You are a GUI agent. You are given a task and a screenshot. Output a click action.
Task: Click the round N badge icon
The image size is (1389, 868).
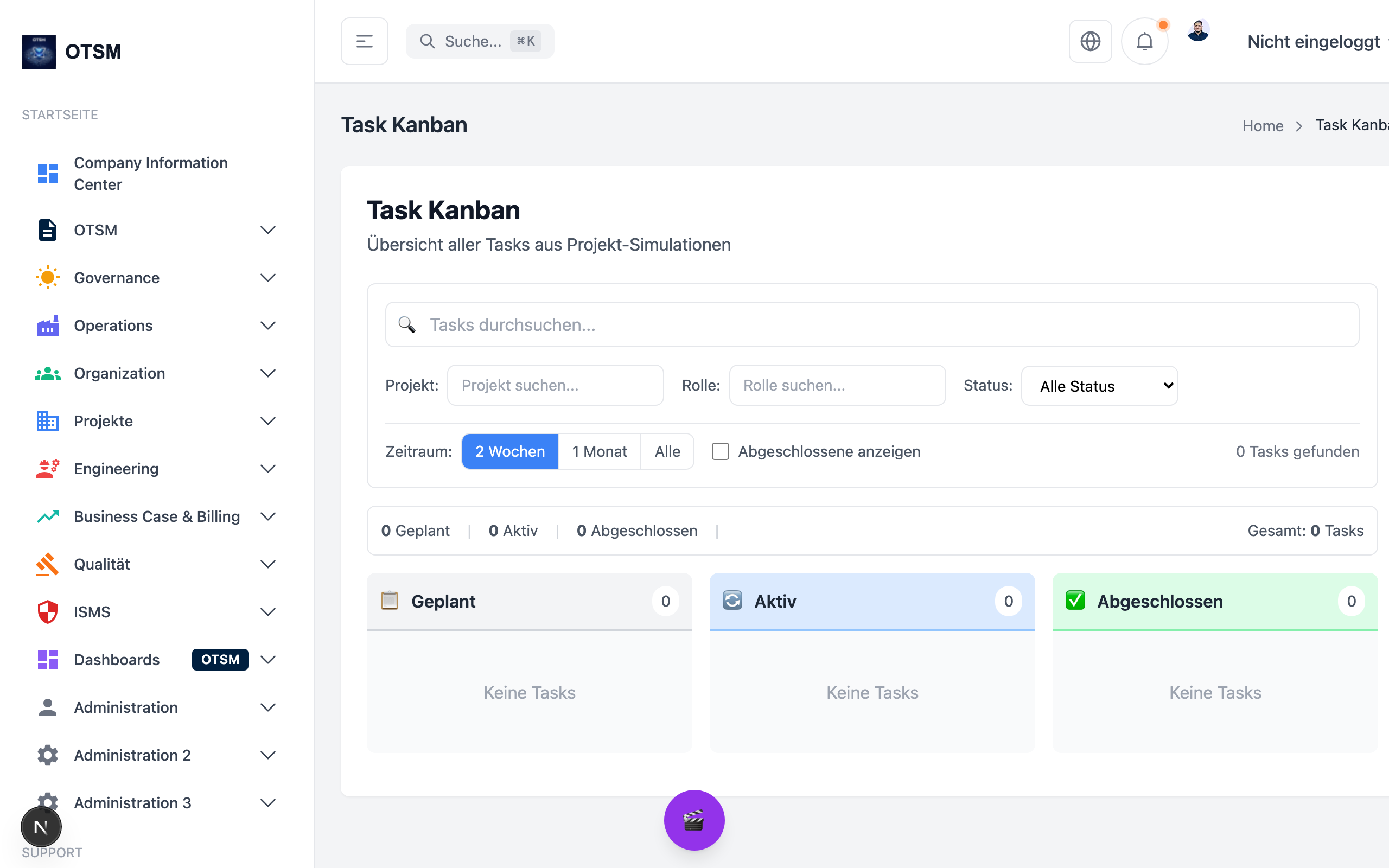coord(41,827)
